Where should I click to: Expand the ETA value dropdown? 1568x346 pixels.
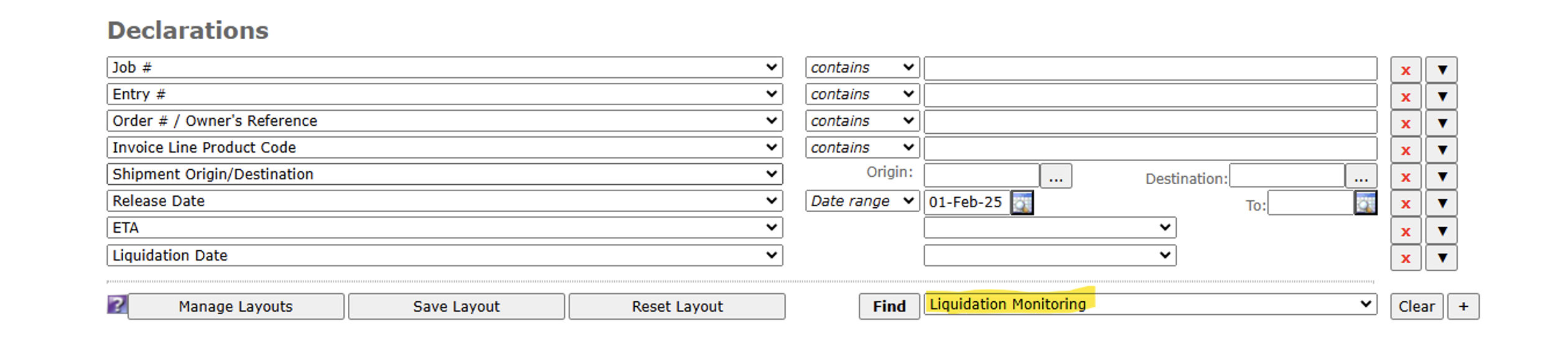[1049, 228]
